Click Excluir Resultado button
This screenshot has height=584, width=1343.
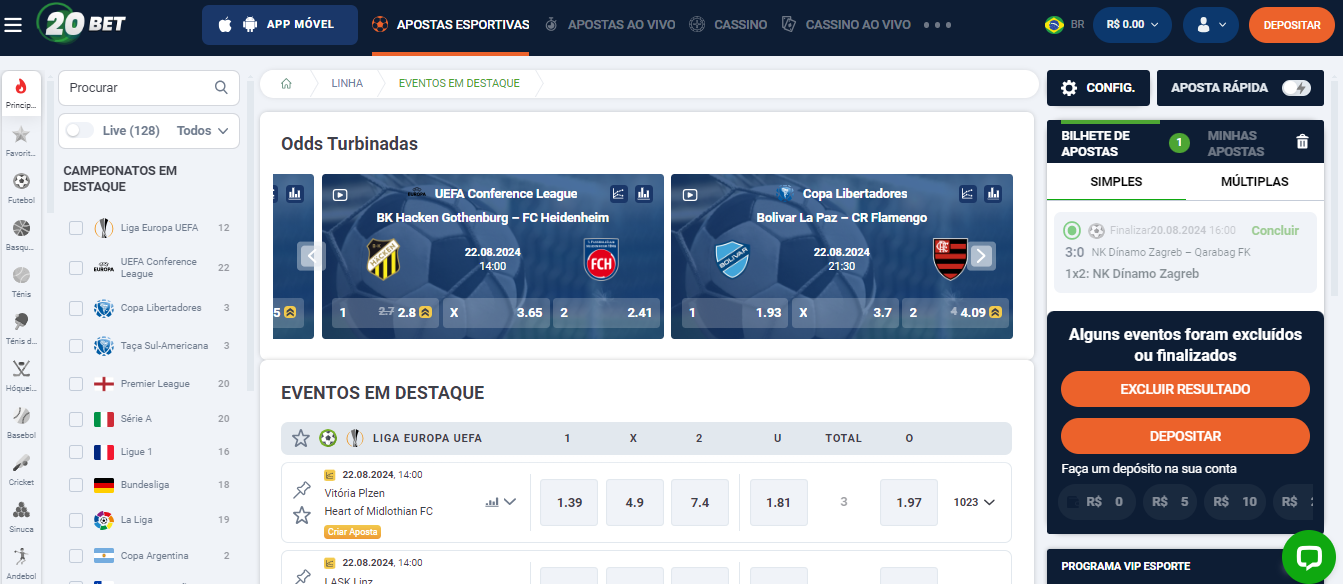click(x=1185, y=389)
